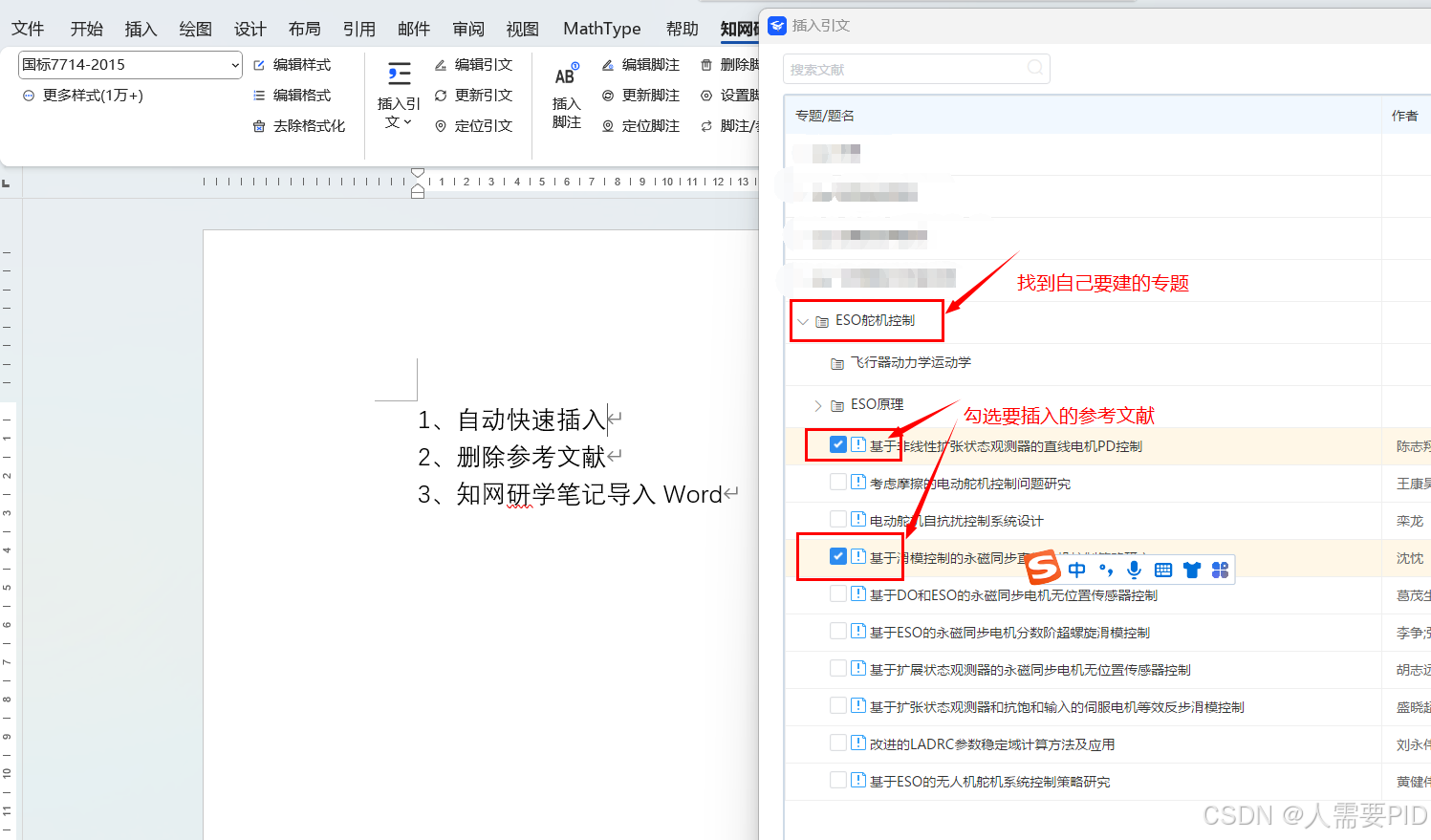Image resolution: width=1431 pixels, height=840 pixels.
Task: Click 设置脚注 gear icon
Action: click(706, 96)
